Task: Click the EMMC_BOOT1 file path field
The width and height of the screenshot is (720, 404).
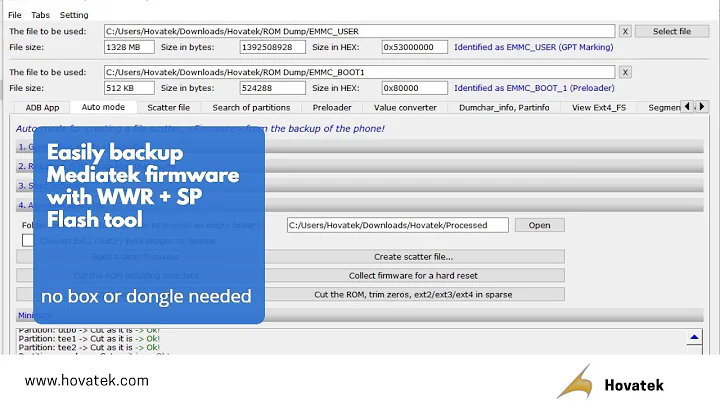Action: click(360, 73)
